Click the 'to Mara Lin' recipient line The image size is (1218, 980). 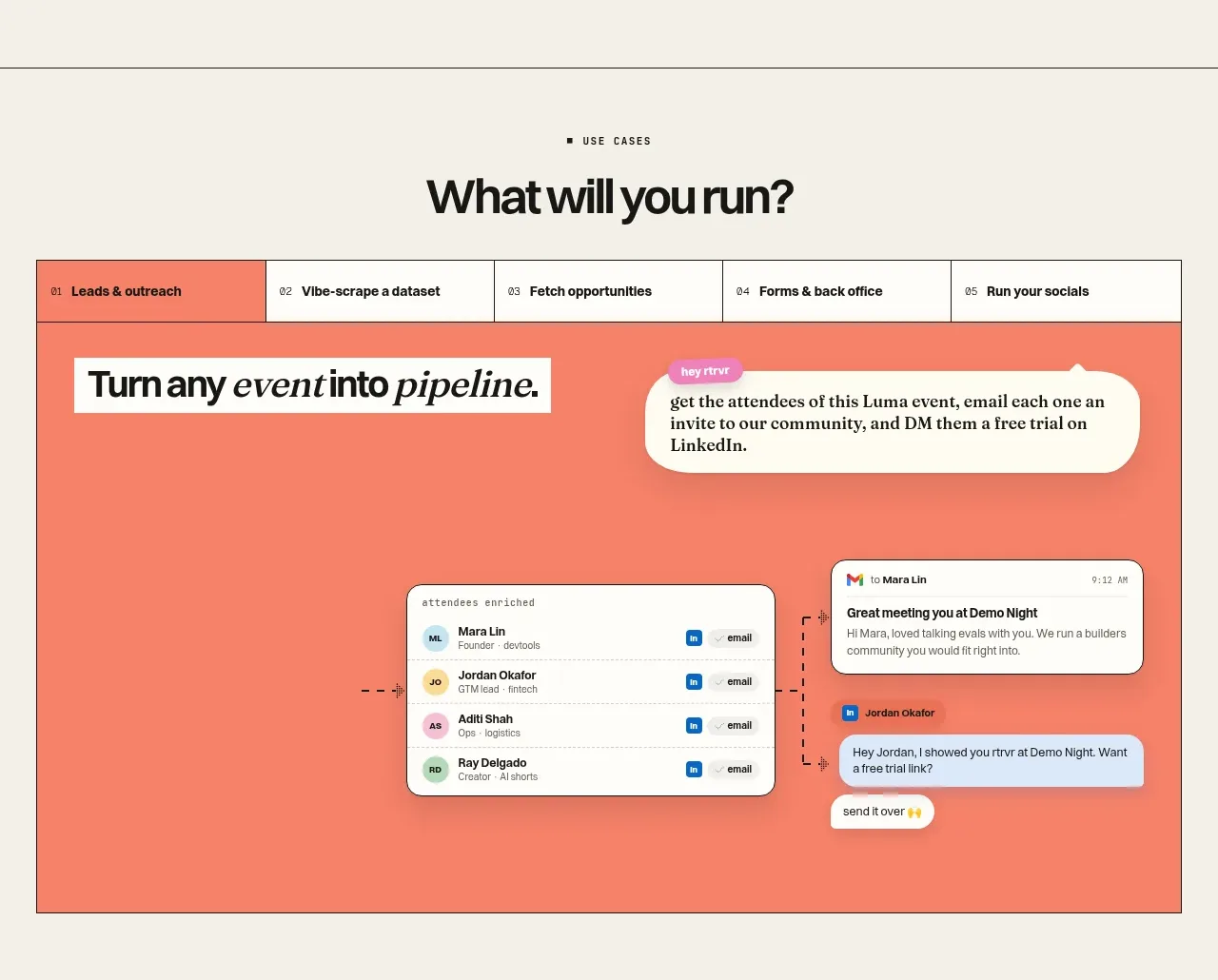(898, 579)
